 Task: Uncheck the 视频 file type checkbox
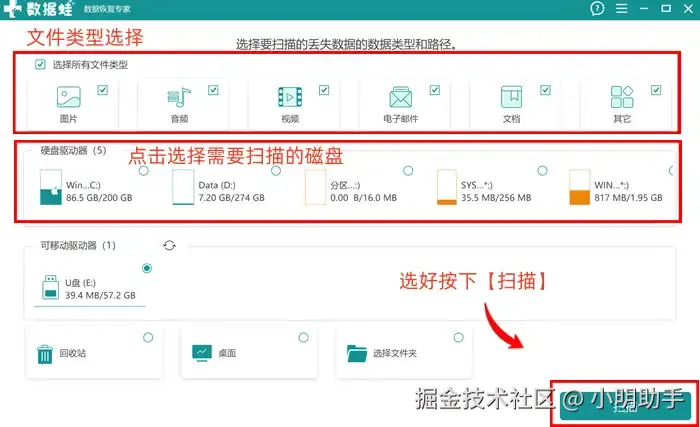tap(324, 90)
